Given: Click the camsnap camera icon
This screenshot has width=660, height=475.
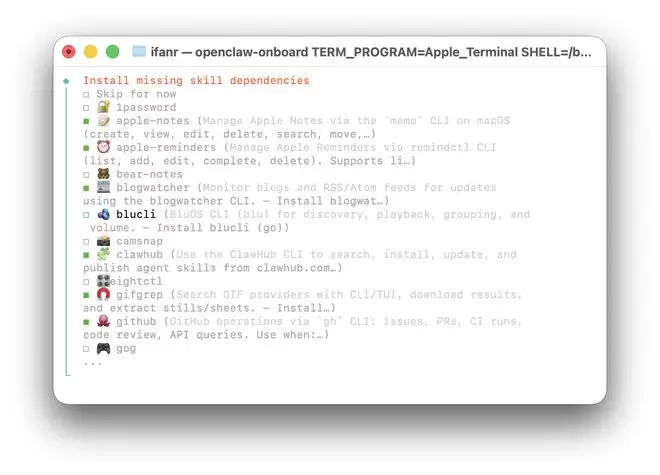Looking at the screenshot, I should coord(104,241).
